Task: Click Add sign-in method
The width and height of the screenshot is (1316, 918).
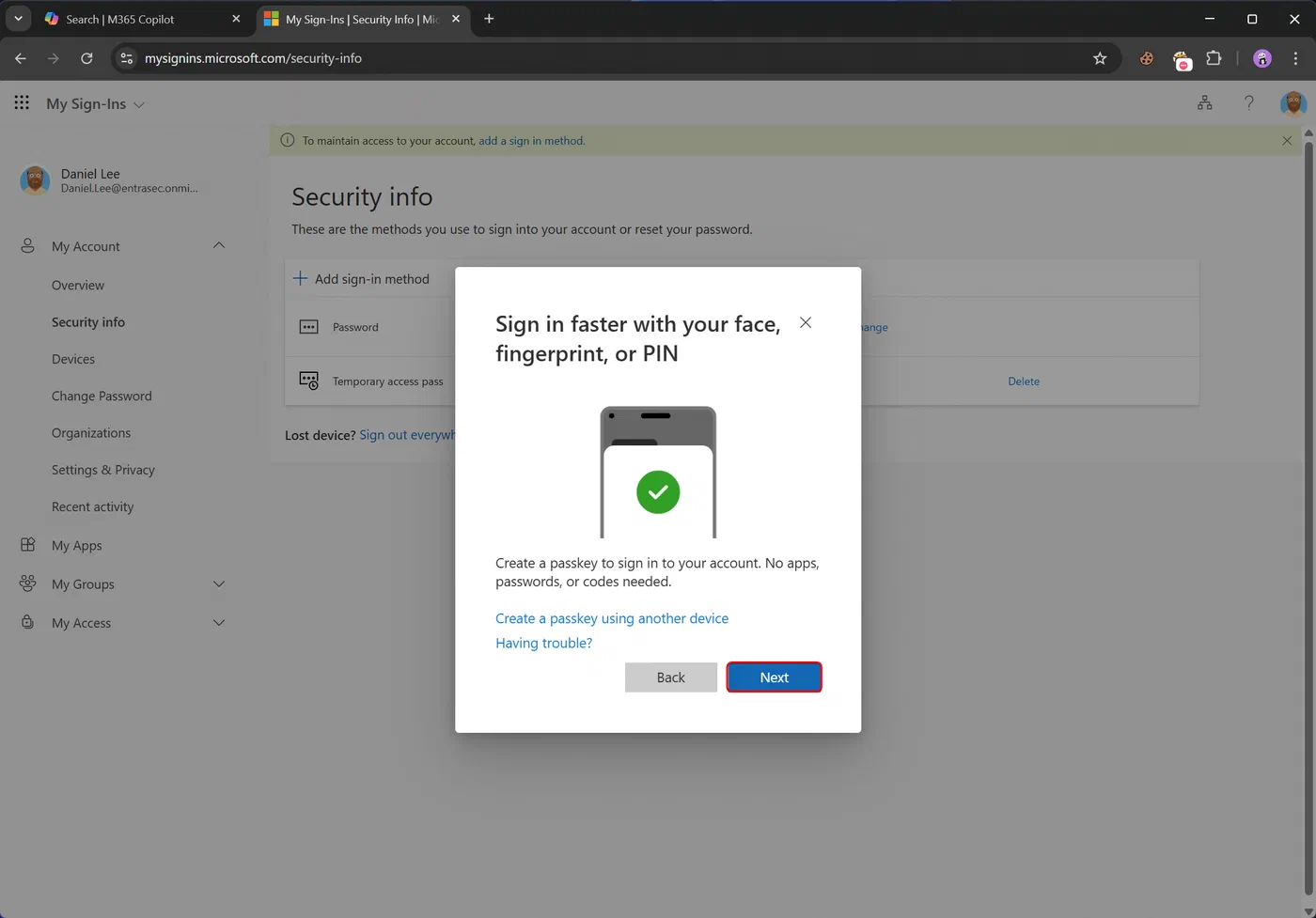Action: pos(361,279)
